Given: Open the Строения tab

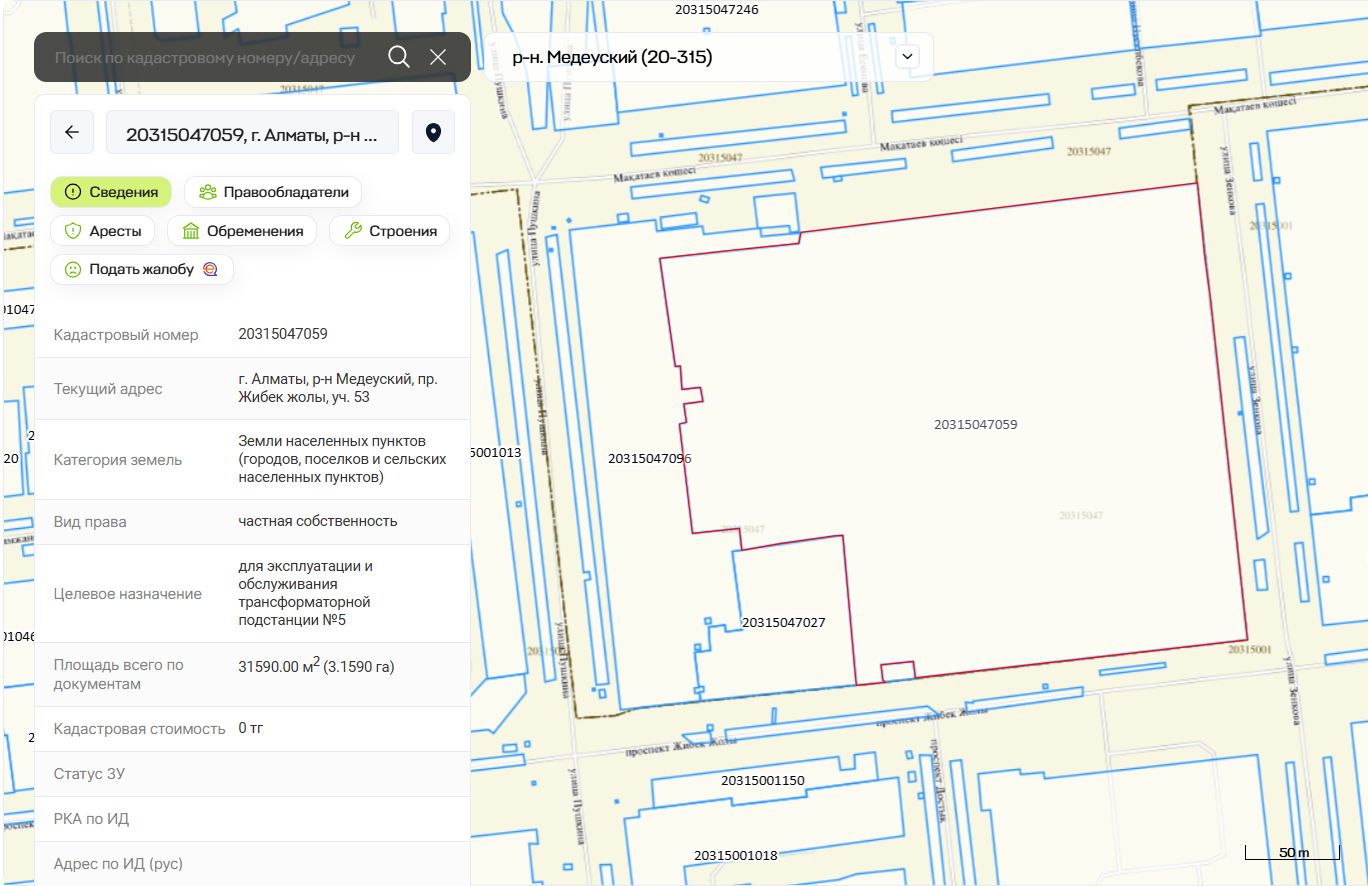Looking at the screenshot, I should [x=389, y=231].
